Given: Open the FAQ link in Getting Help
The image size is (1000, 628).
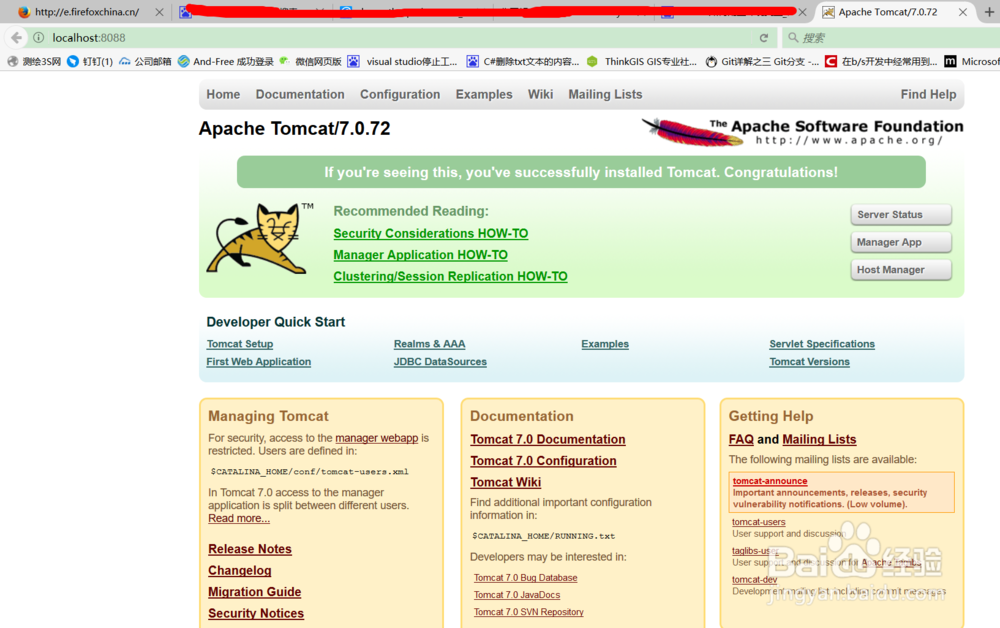Looking at the screenshot, I should 741,439.
